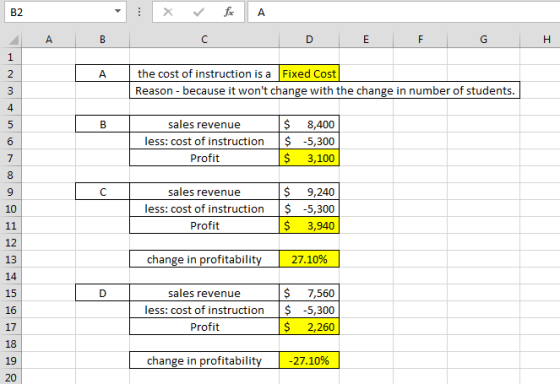
Task: Select row 20 header
Action: 10,377
